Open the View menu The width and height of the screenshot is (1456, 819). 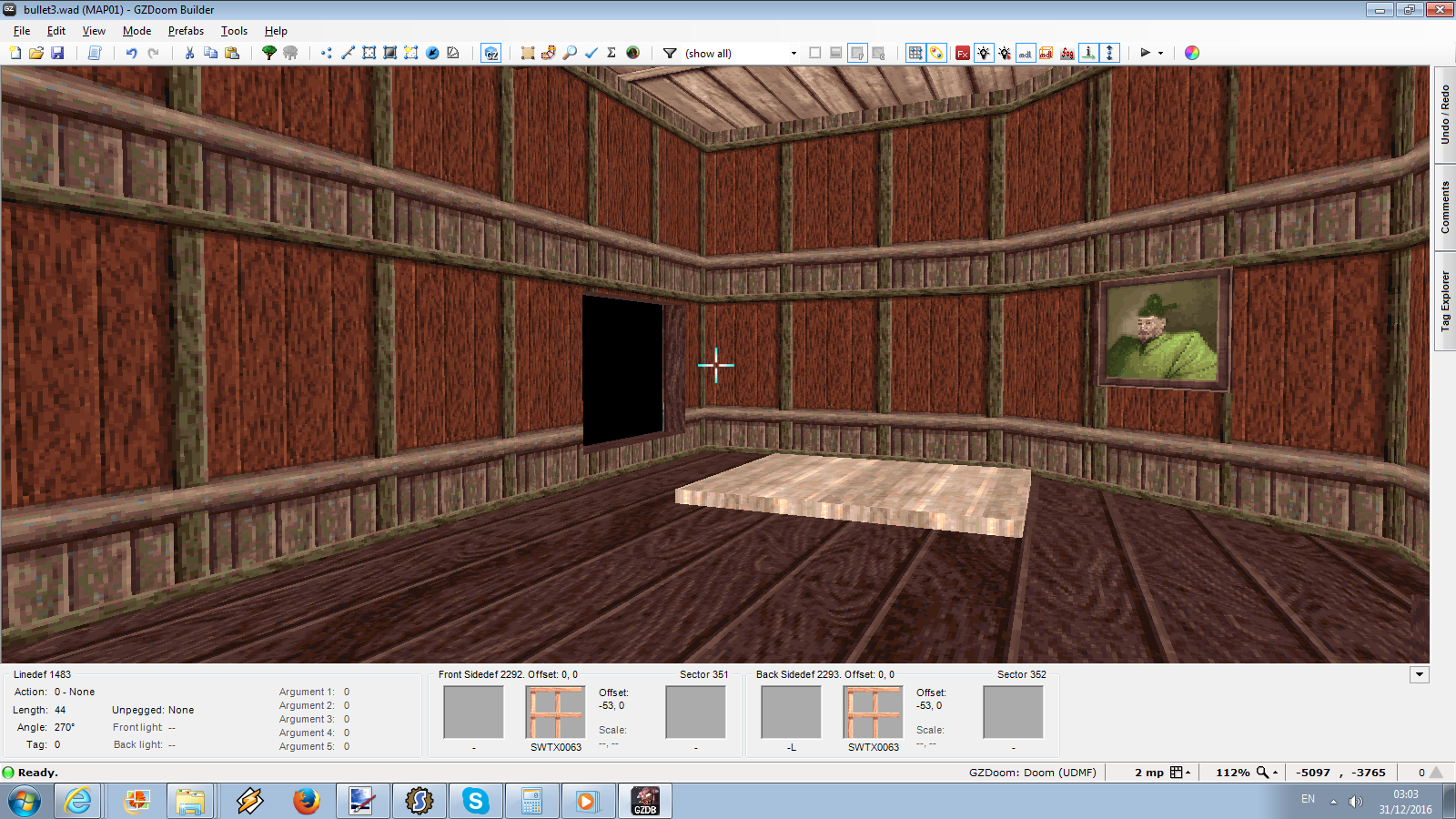(94, 31)
